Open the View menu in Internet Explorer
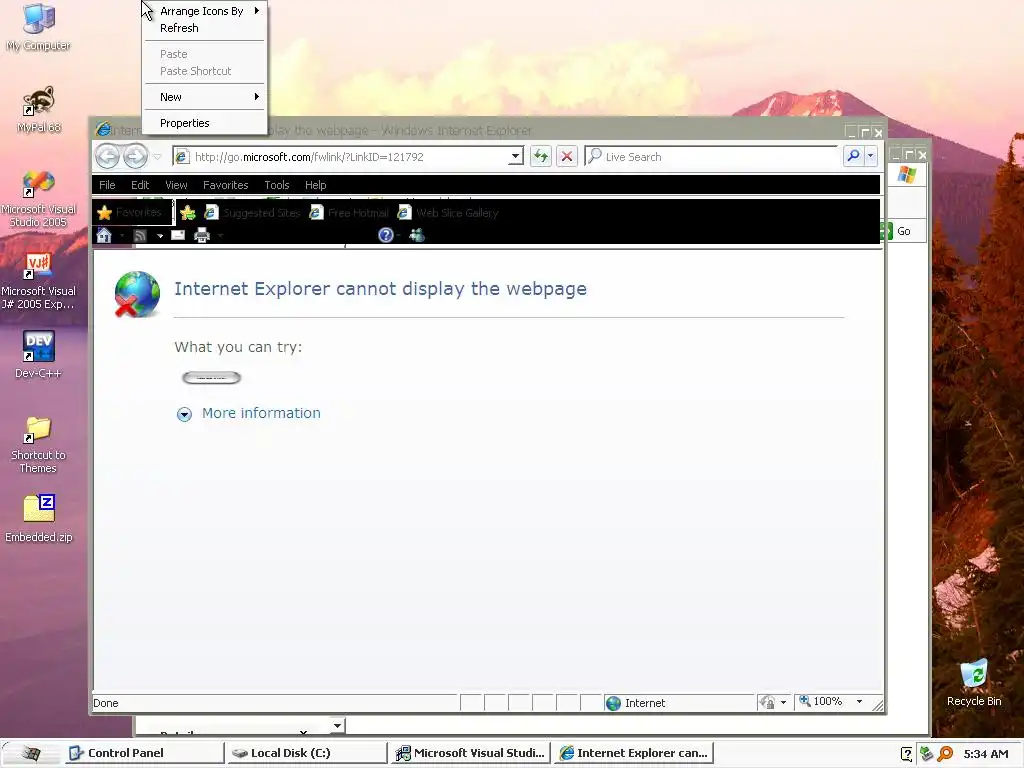The width and height of the screenshot is (1024, 768). tap(176, 185)
